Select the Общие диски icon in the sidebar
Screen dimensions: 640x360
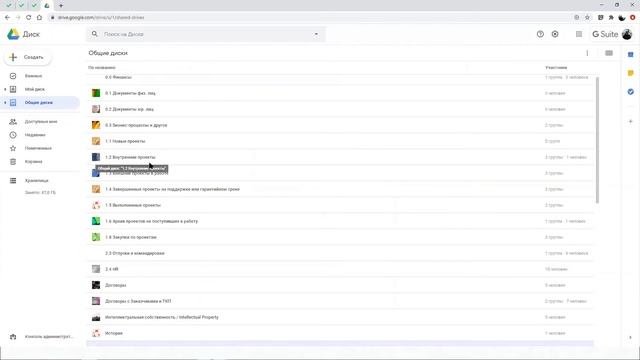tap(13, 102)
